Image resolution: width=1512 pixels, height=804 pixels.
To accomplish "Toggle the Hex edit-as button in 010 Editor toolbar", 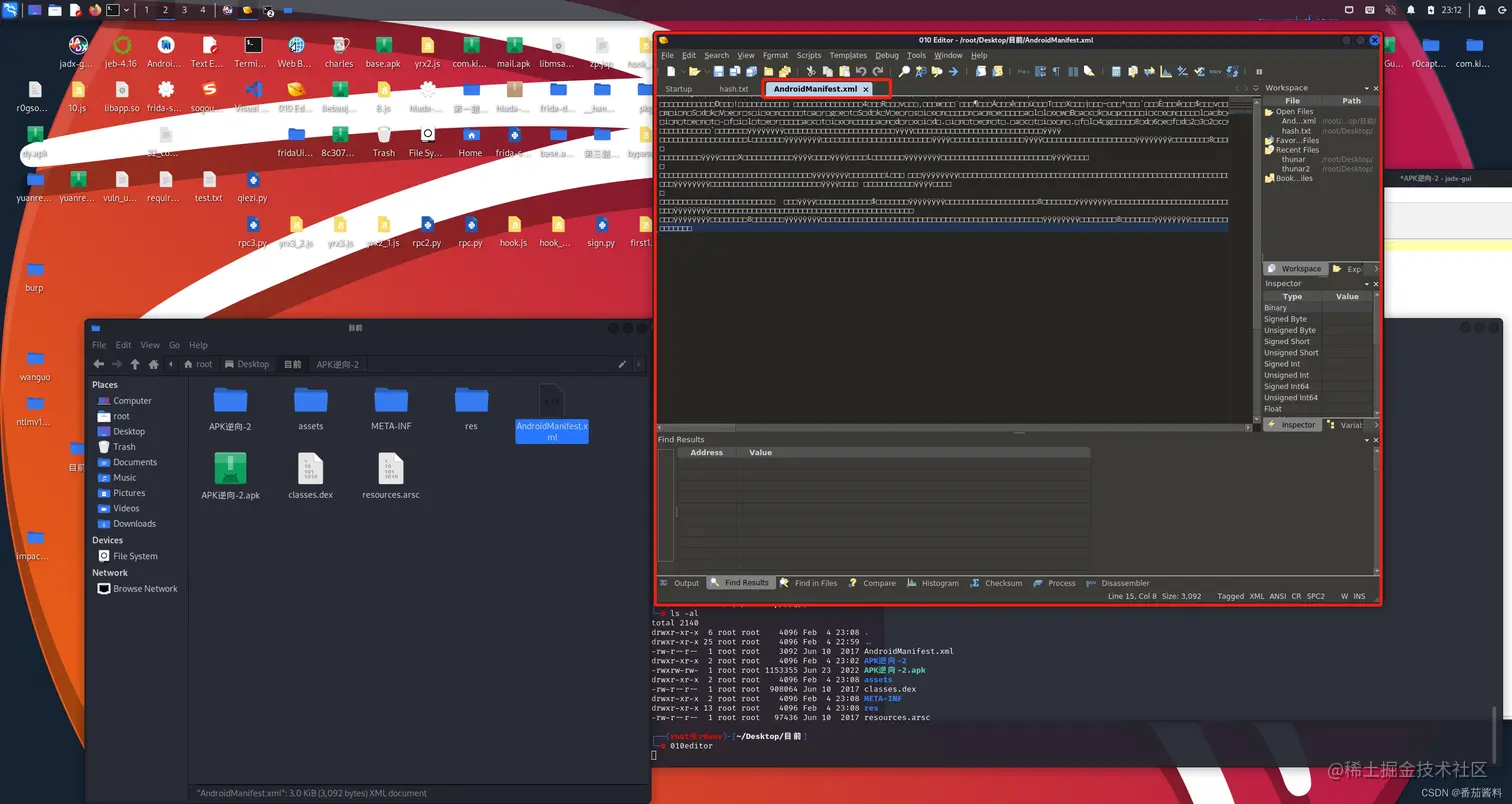I will click(1023, 71).
